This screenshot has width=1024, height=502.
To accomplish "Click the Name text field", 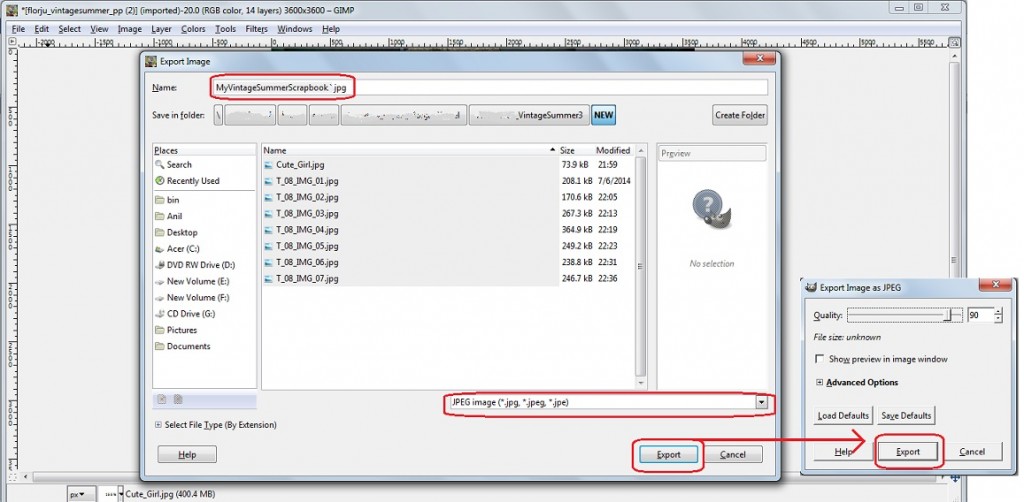I will pos(490,88).
